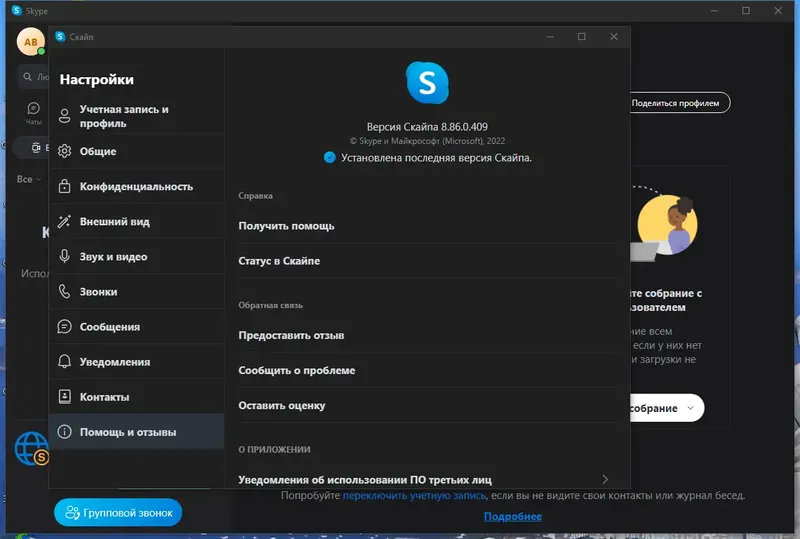Click the microphone icon for Звук и видео
The height and width of the screenshot is (539, 800).
click(x=64, y=256)
